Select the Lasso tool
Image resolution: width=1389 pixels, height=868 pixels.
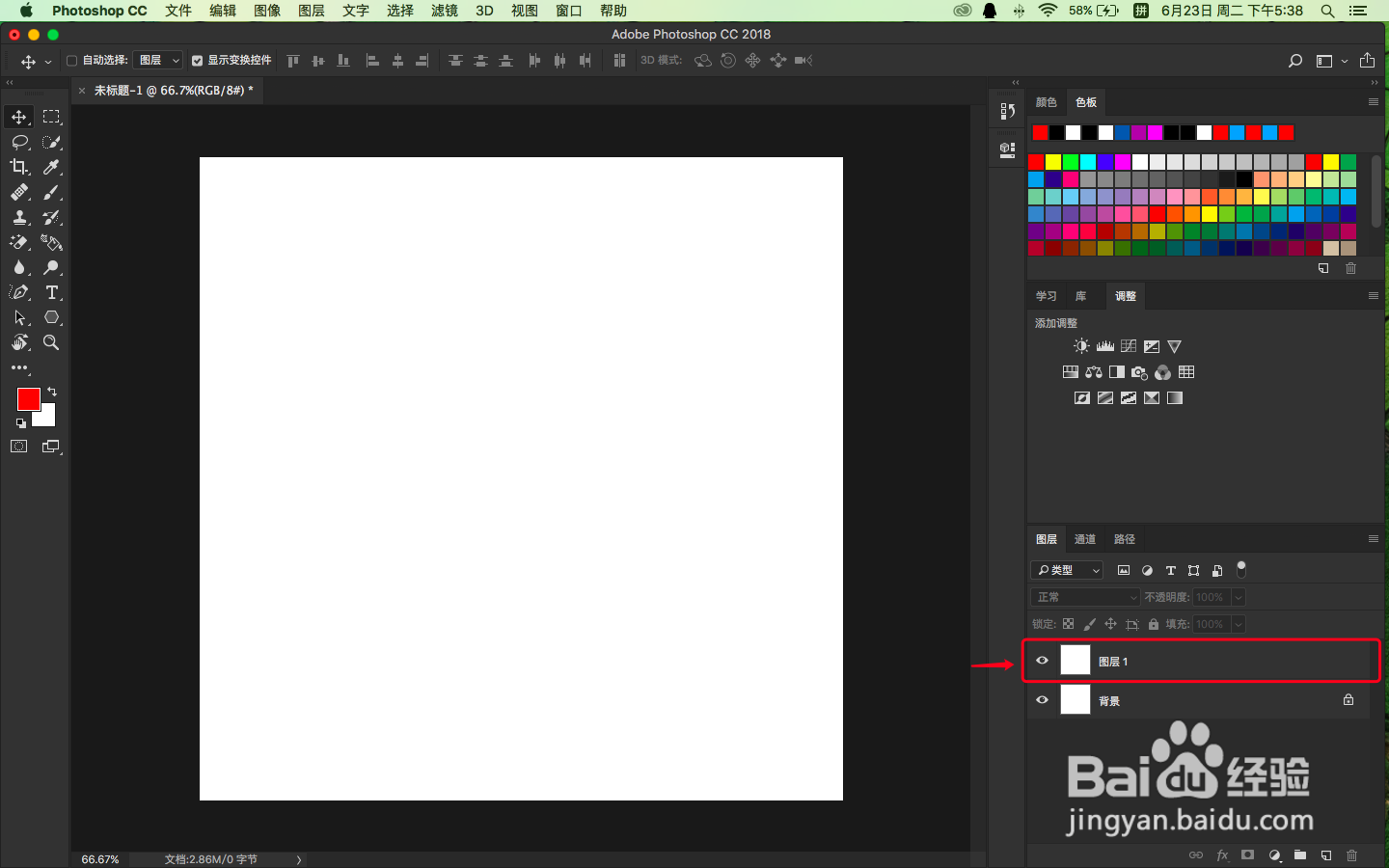19,142
